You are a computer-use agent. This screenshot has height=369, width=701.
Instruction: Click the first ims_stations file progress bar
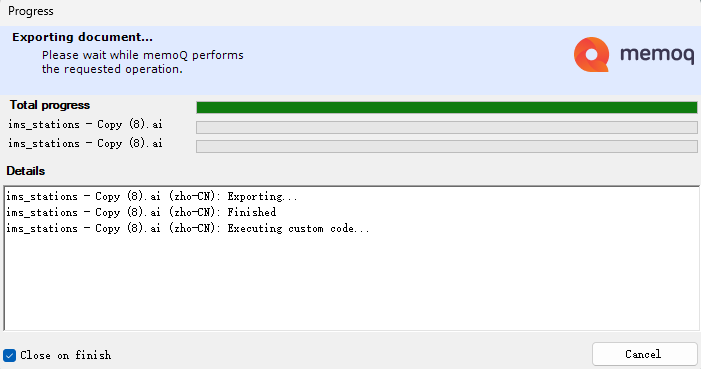click(x=447, y=127)
